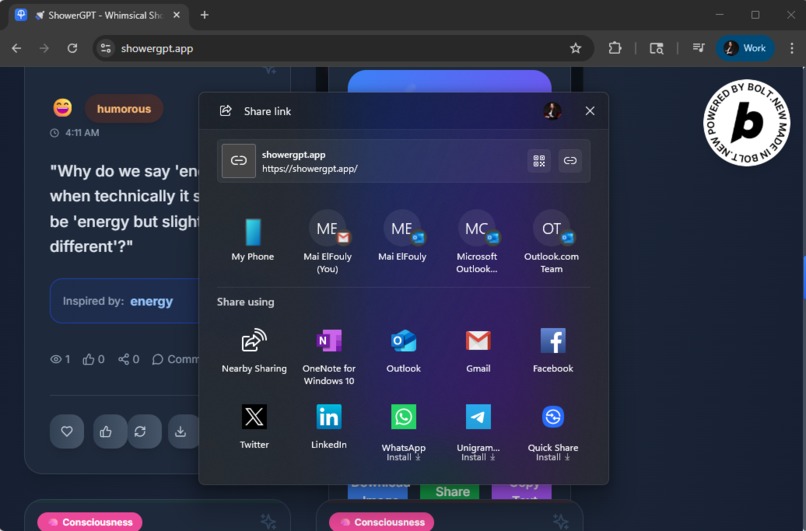Screen dimensions: 806x531
Task: Open the media controls icon in toolbar
Action: click(x=698, y=48)
